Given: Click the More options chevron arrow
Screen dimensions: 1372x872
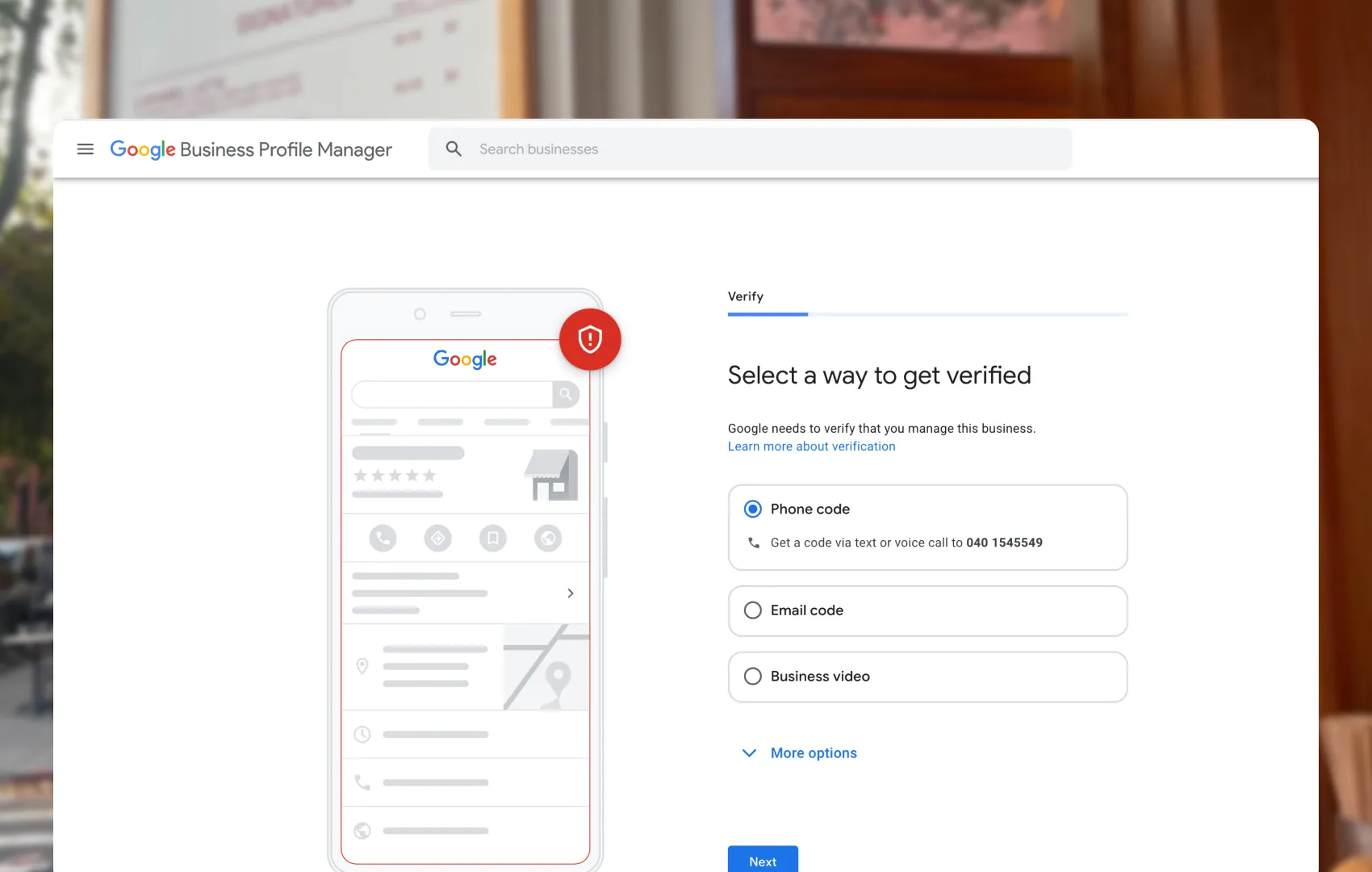Looking at the screenshot, I should click(x=749, y=753).
